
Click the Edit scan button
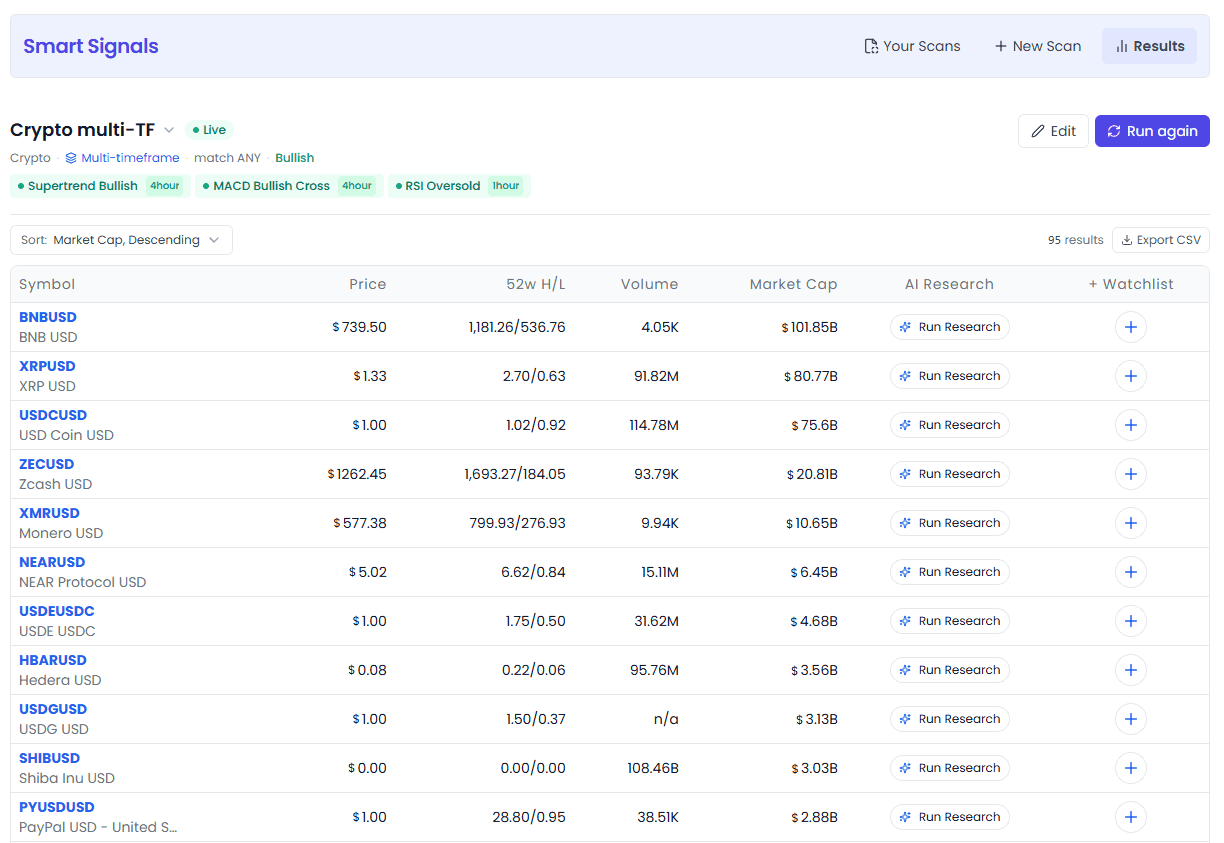click(x=1053, y=131)
